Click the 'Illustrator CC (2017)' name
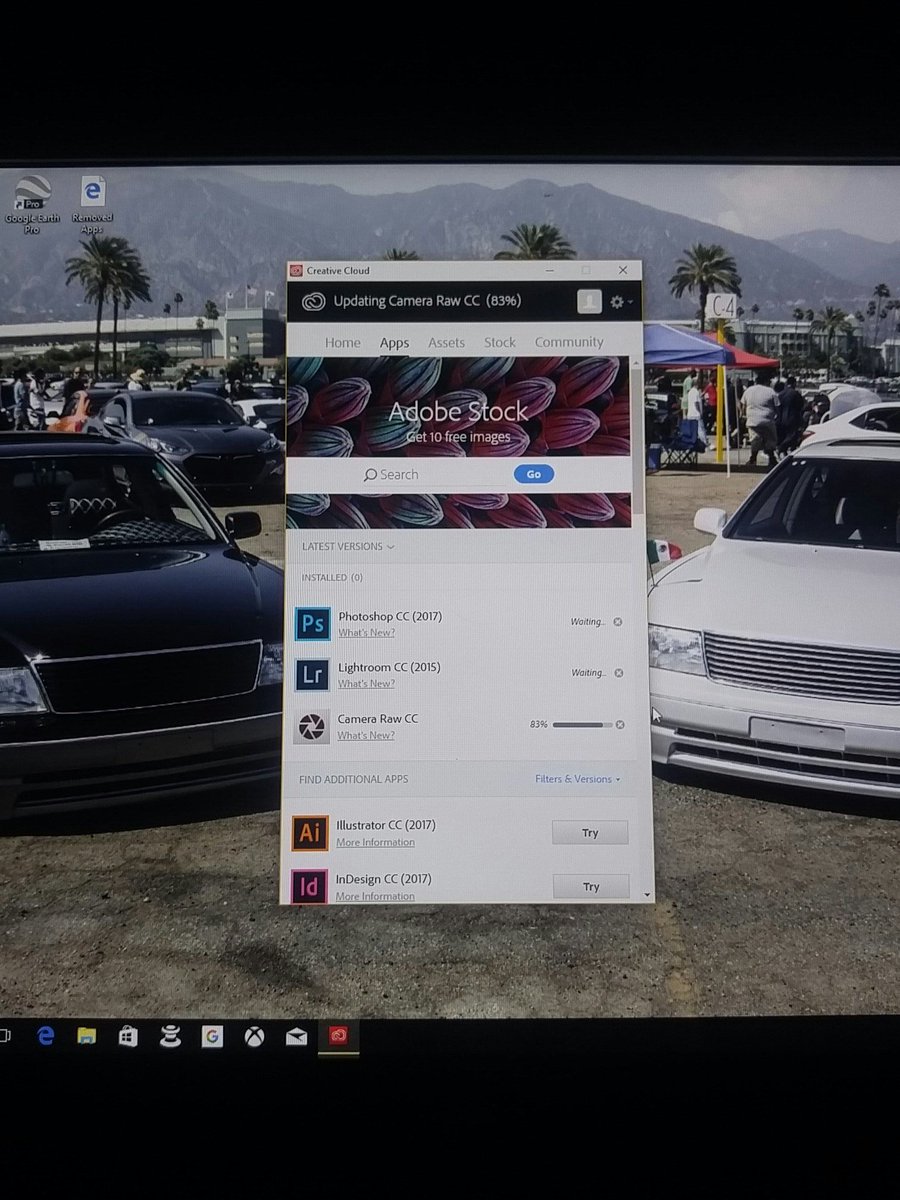Screen dimensions: 900x1200 [386, 825]
